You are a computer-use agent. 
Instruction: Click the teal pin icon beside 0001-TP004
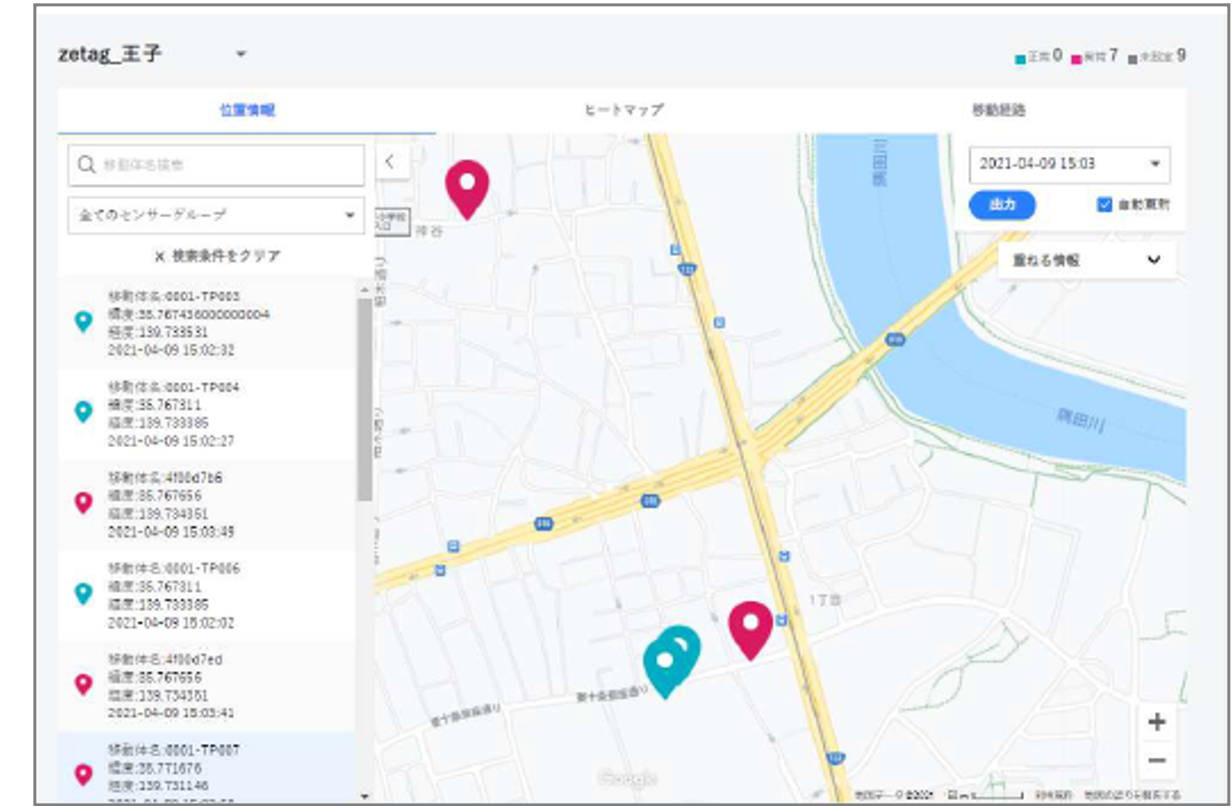85,409
